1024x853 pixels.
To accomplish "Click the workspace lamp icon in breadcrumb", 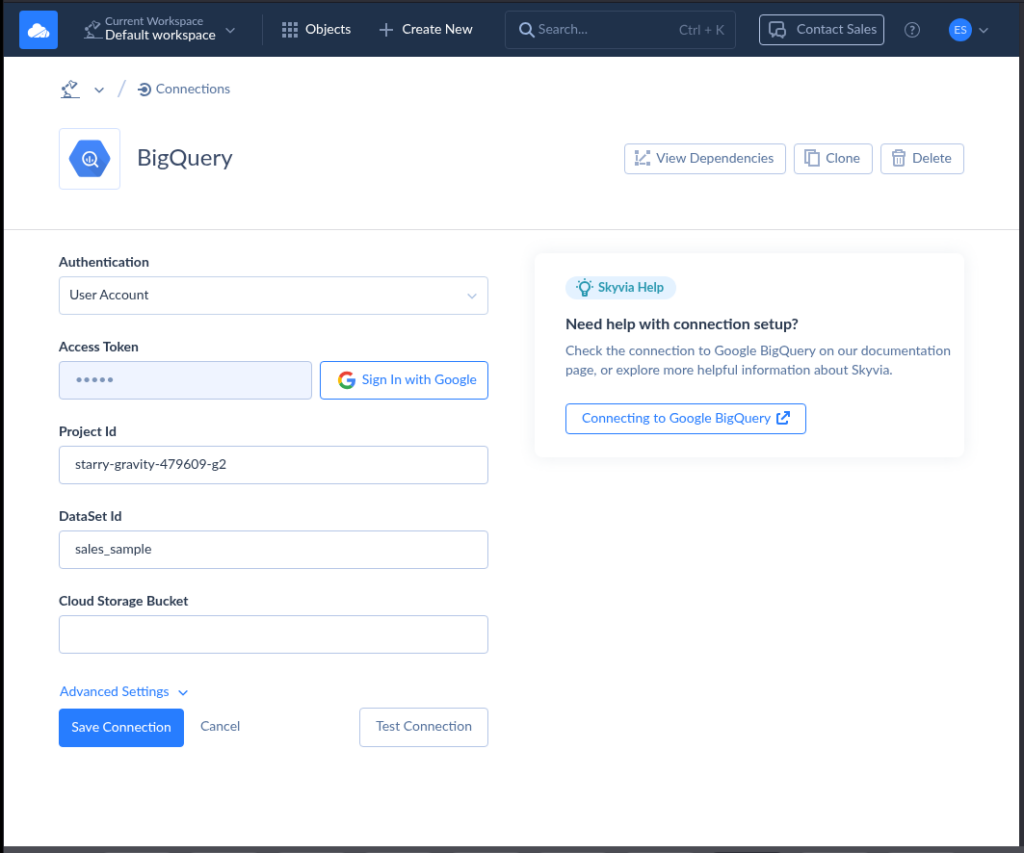I will click(68, 88).
